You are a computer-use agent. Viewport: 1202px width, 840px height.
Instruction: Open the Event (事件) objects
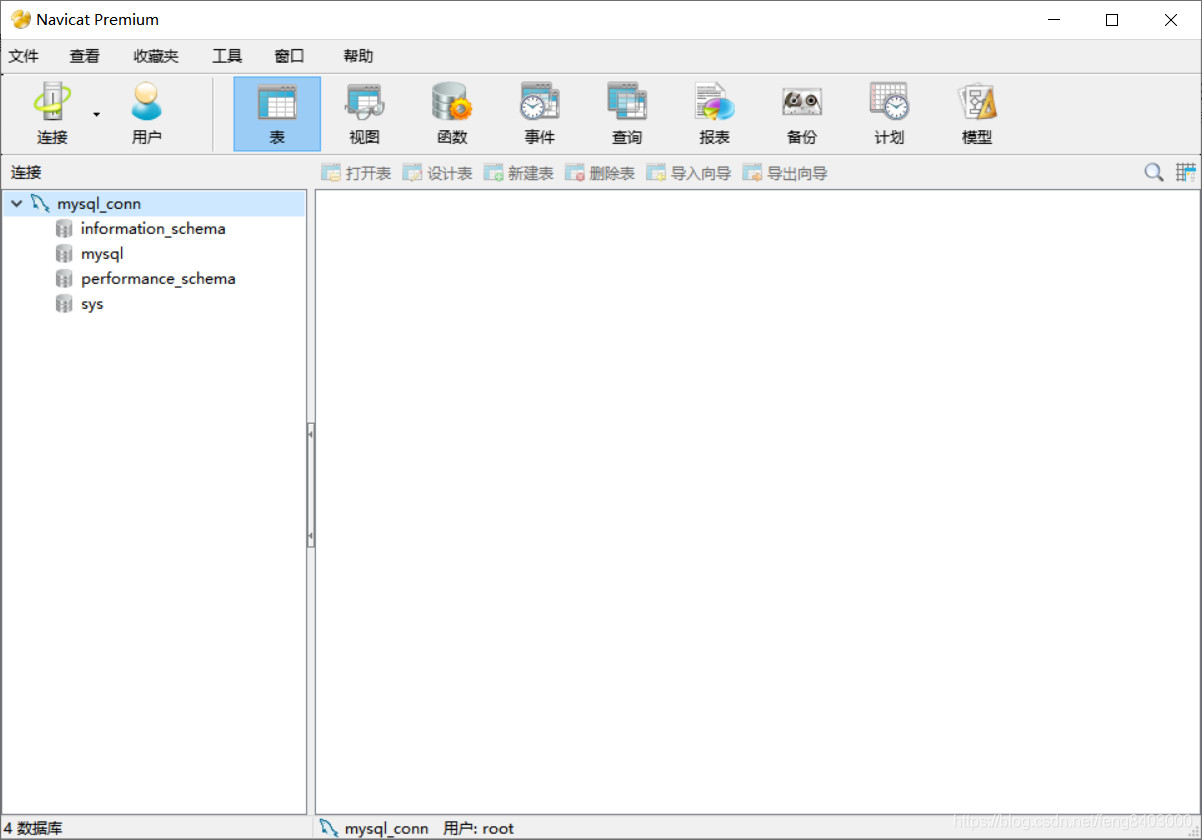539,114
